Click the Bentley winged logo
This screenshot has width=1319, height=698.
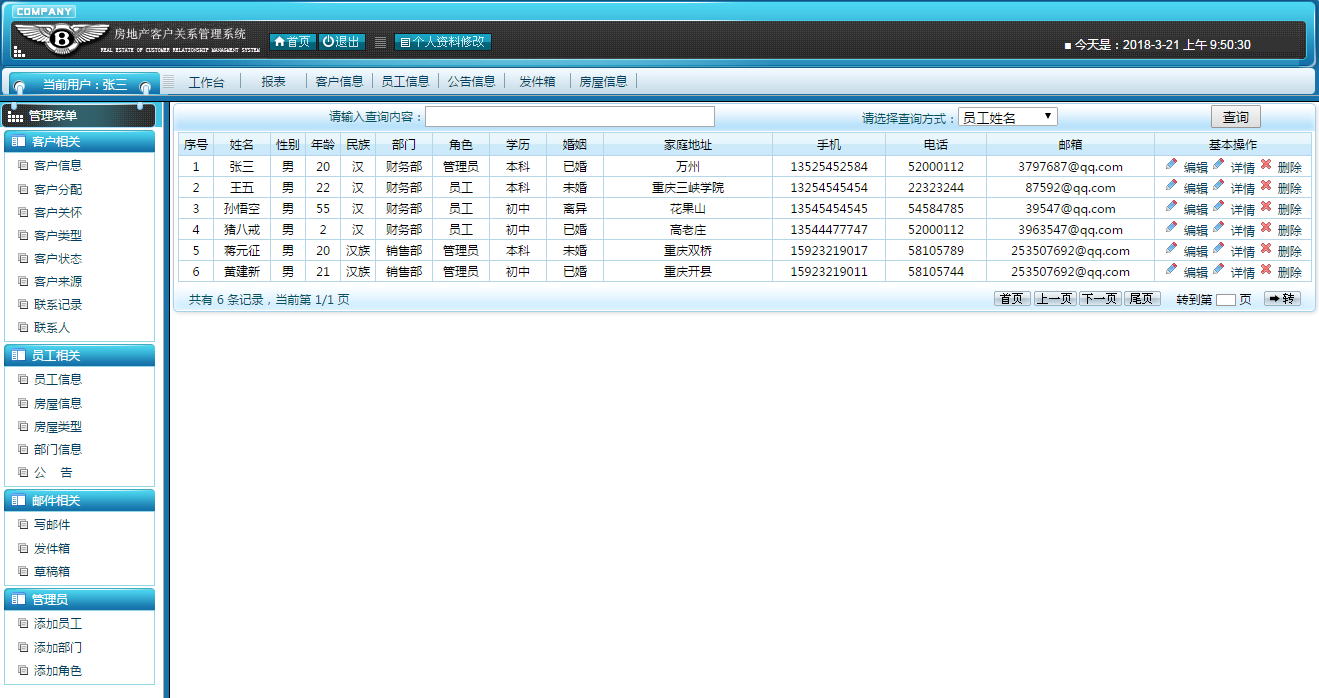click(x=61, y=39)
